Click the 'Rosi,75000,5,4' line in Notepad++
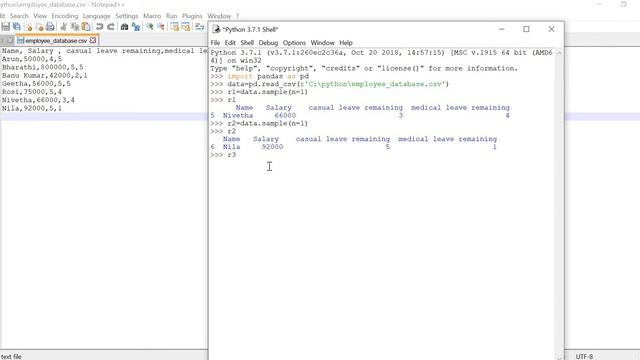The width and height of the screenshot is (640, 360). (x=32, y=92)
